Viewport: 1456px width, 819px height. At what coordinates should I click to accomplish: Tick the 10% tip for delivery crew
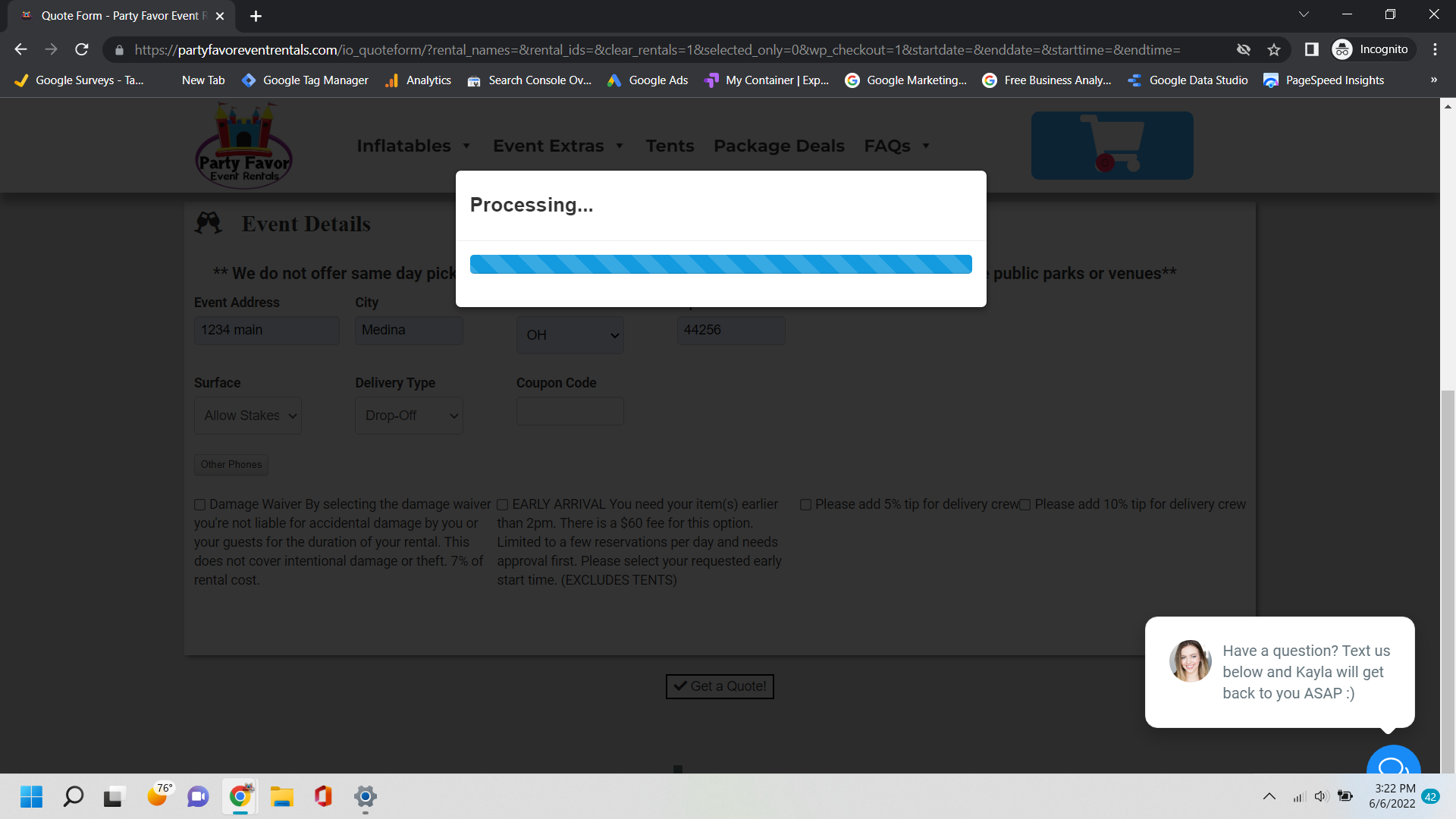[1025, 505]
